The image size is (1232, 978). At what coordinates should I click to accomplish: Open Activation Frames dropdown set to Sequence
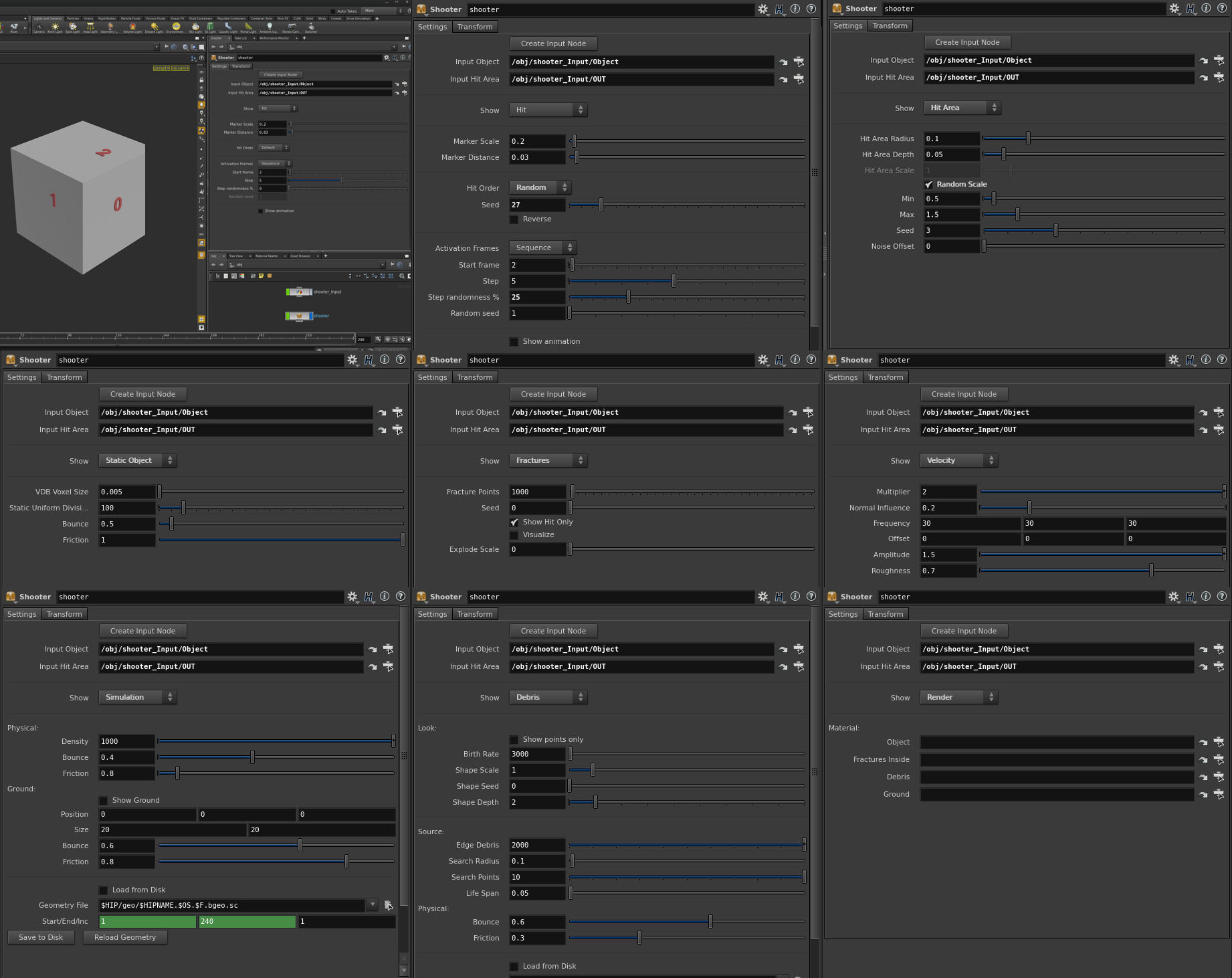(543, 248)
